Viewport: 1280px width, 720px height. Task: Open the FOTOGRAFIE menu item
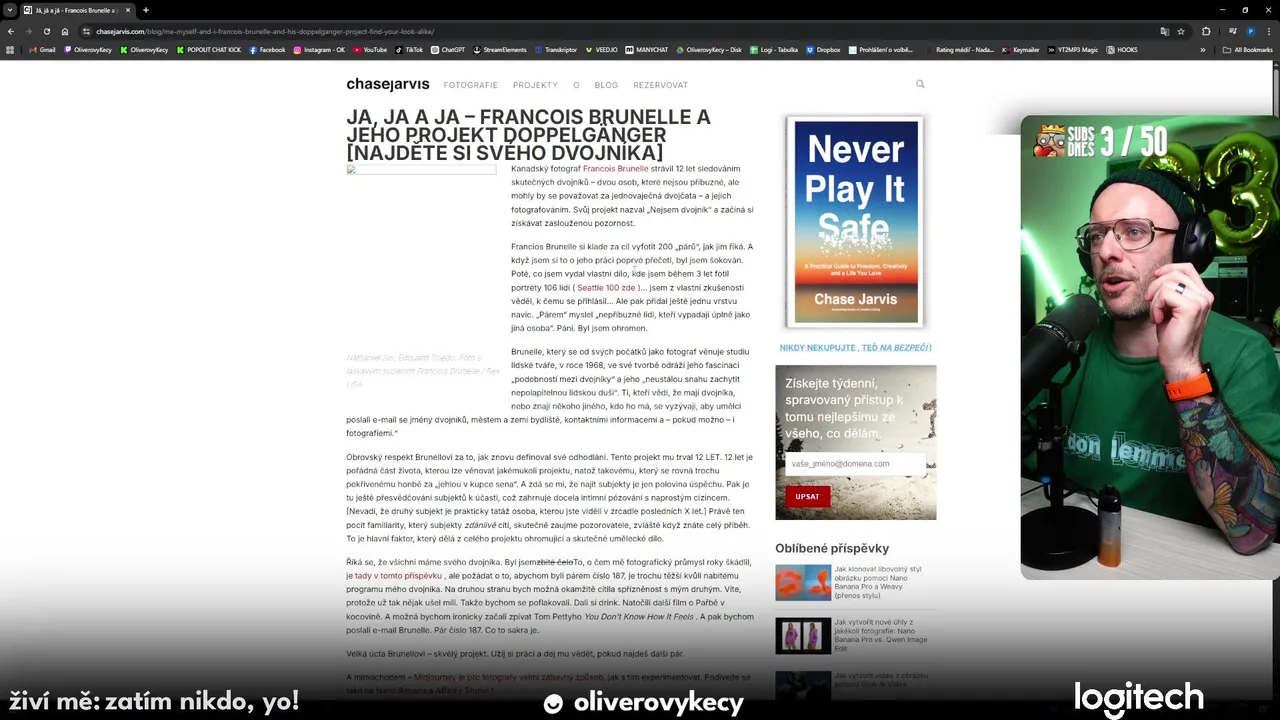(471, 85)
